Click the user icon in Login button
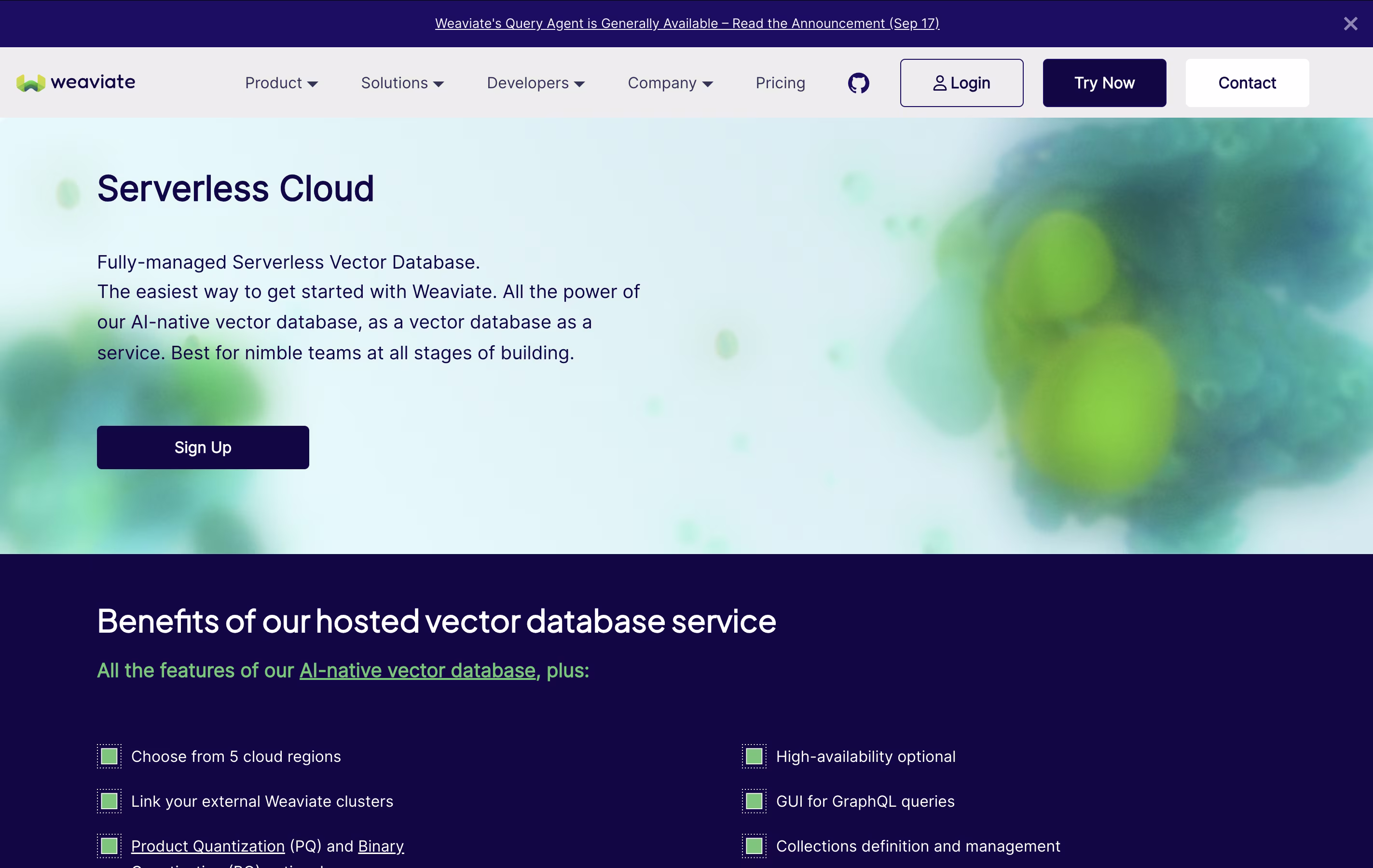Image resolution: width=1373 pixels, height=868 pixels. point(939,83)
